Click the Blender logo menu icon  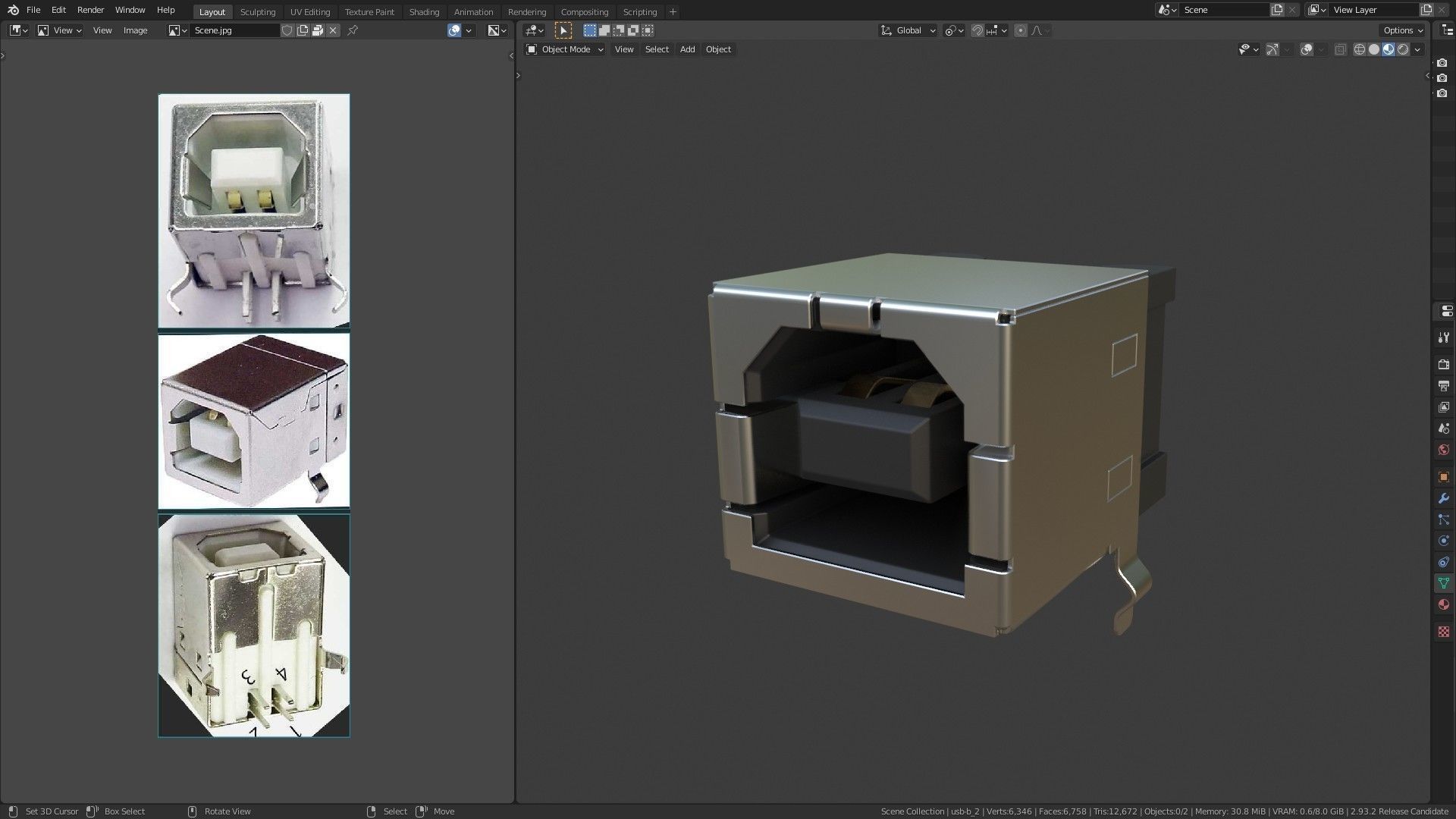[13, 10]
